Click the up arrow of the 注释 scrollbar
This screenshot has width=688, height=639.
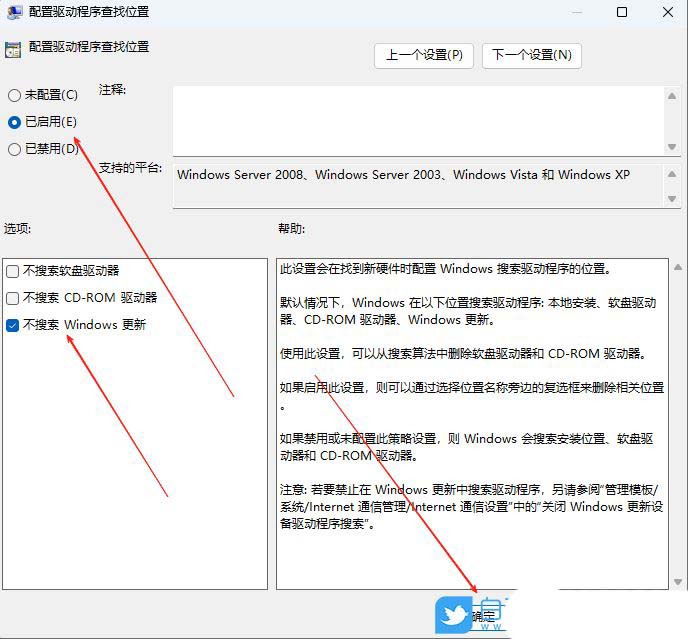[x=672, y=95]
